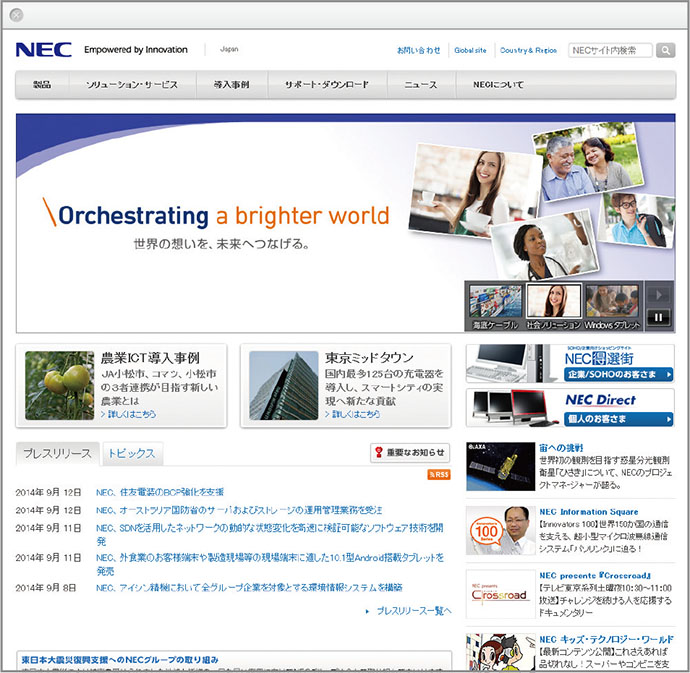Open the Crossroad logo thumbnail
The height and width of the screenshot is (673, 690).
pyautogui.click(x=500, y=594)
